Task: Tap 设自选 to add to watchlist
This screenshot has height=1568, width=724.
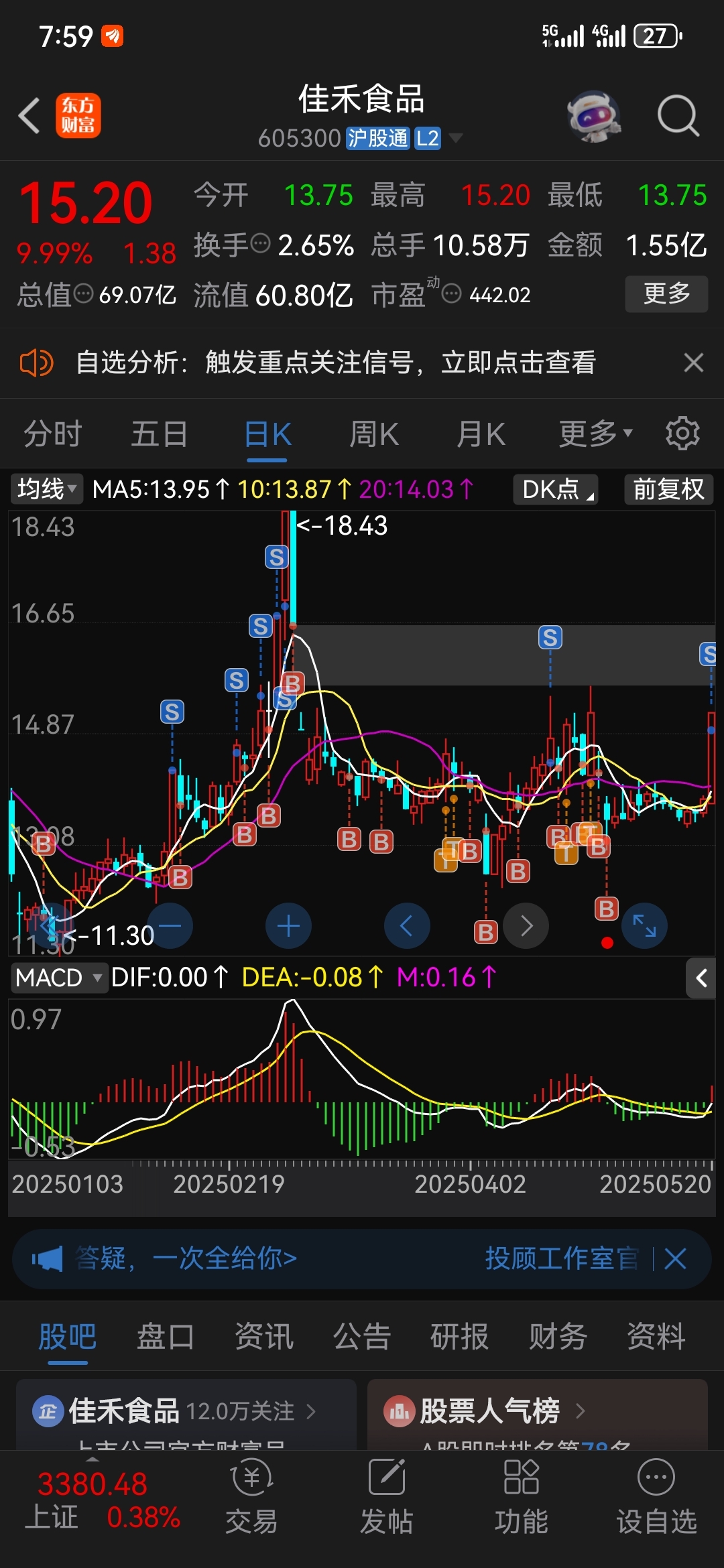Action: point(656,1497)
